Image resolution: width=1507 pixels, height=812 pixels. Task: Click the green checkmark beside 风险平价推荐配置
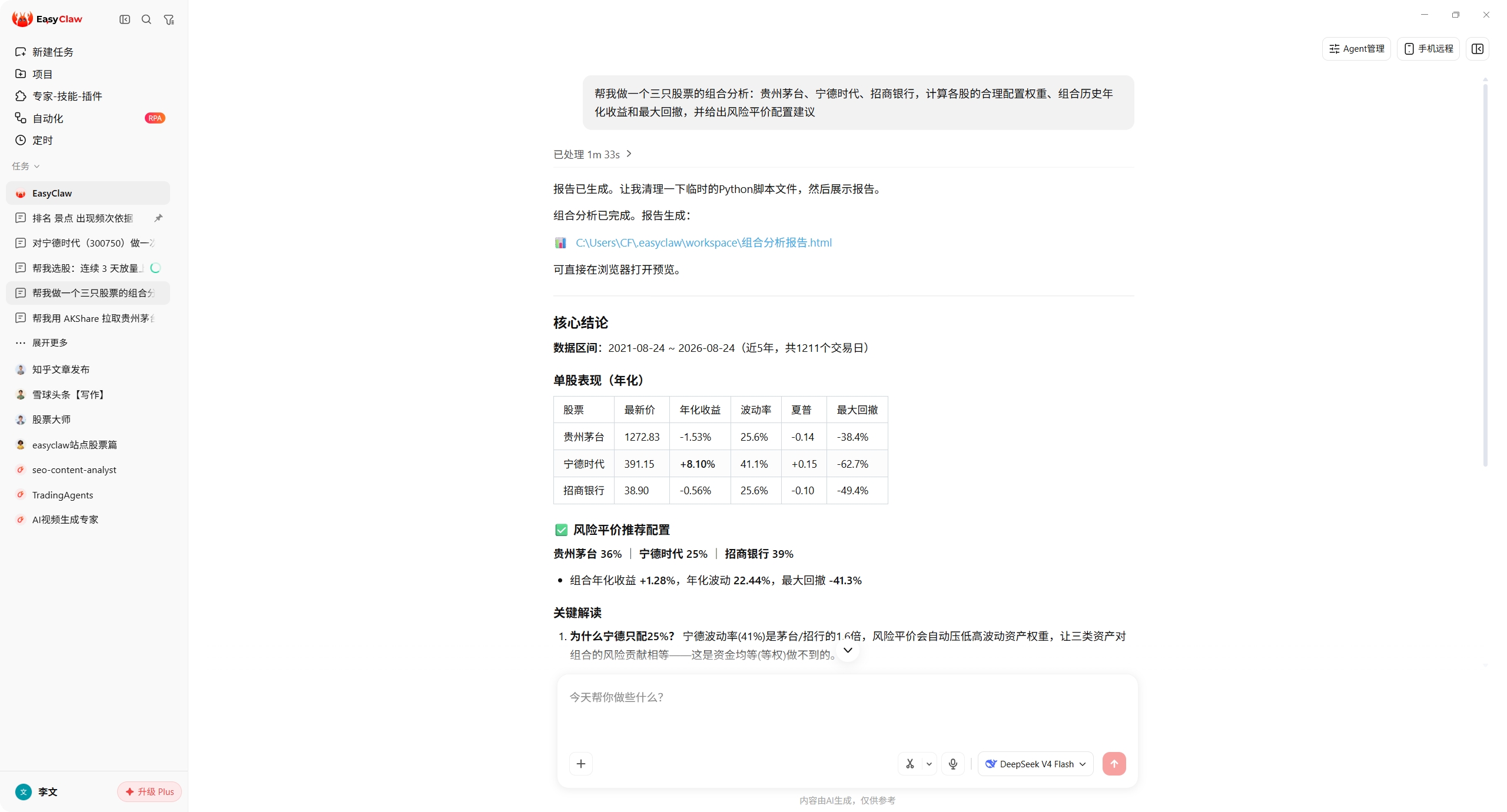561,530
